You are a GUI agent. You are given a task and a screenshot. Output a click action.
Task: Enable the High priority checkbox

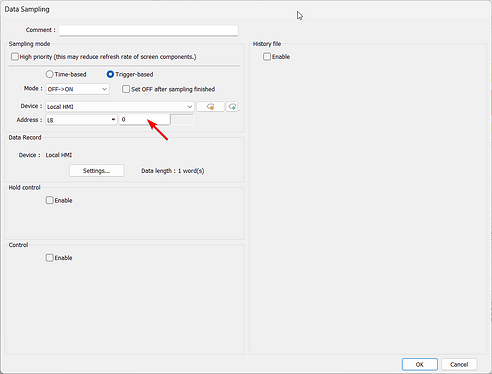[15, 57]
